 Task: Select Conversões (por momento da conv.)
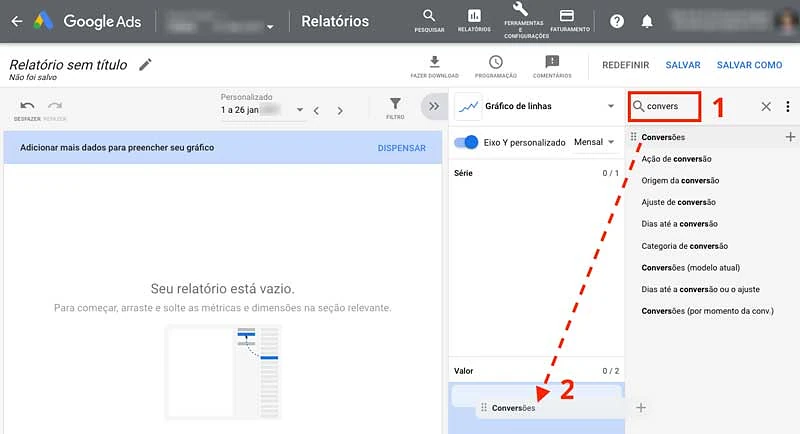click(x=708, y=311)
